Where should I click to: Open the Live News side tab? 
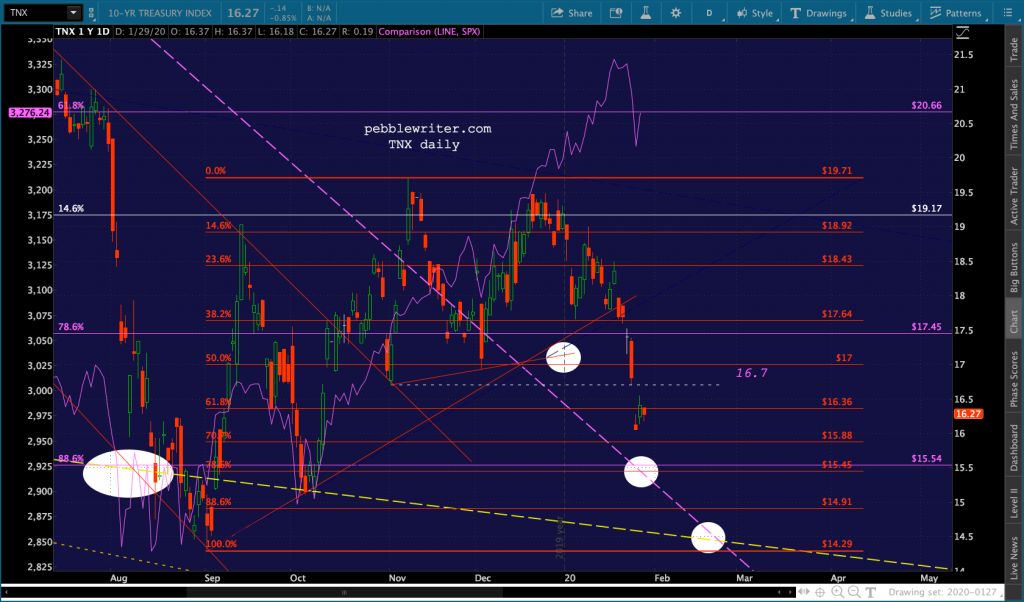(x=1014, y=558)
